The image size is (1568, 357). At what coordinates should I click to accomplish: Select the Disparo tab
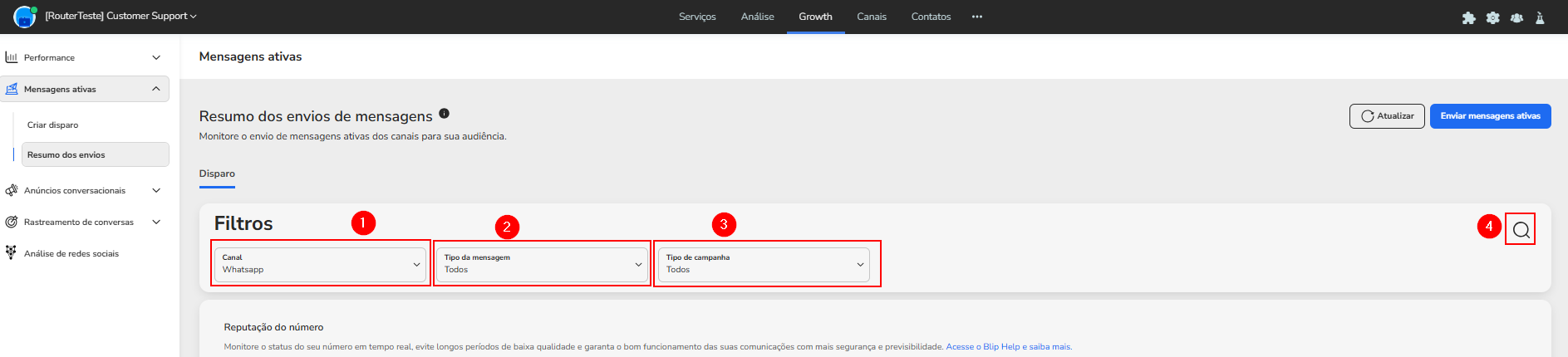coord(217,174)
